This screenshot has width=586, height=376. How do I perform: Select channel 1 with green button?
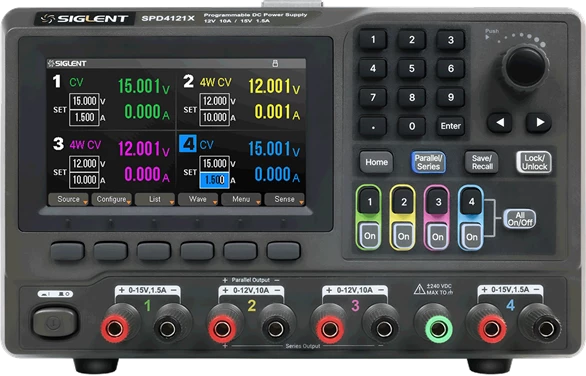[369, 202]
